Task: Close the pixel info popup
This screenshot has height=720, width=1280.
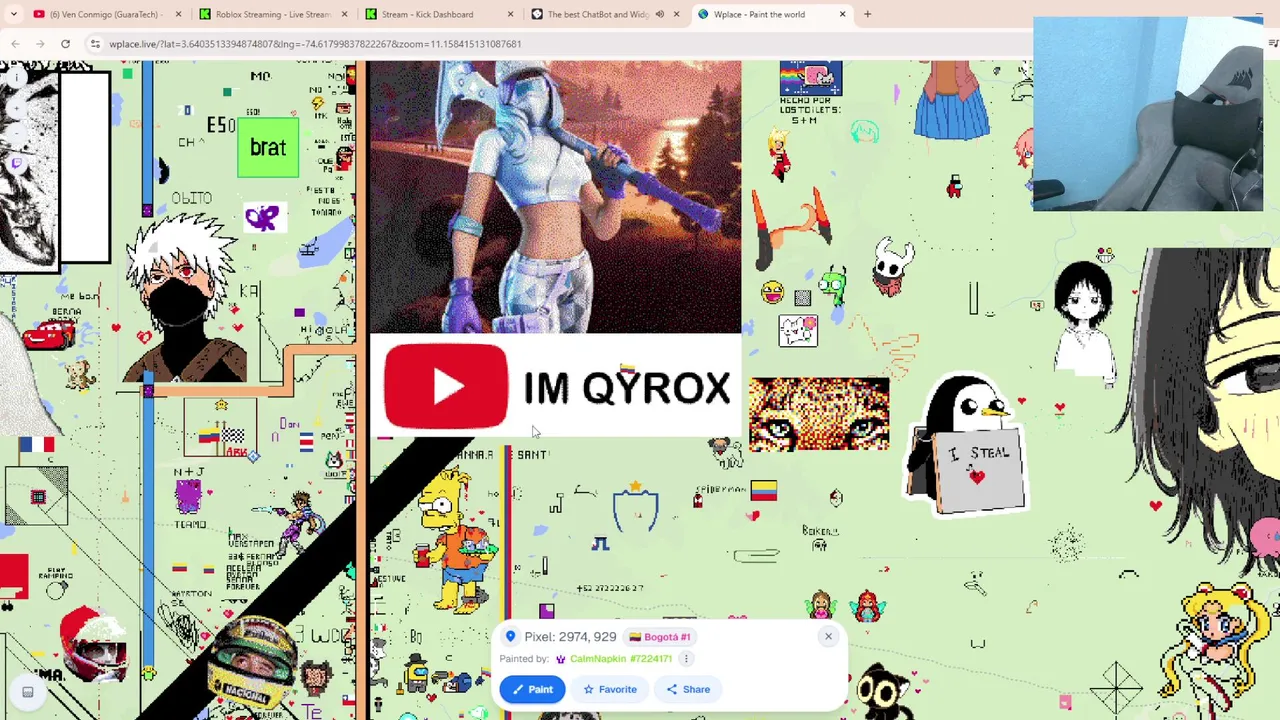Action: point(828,636)
